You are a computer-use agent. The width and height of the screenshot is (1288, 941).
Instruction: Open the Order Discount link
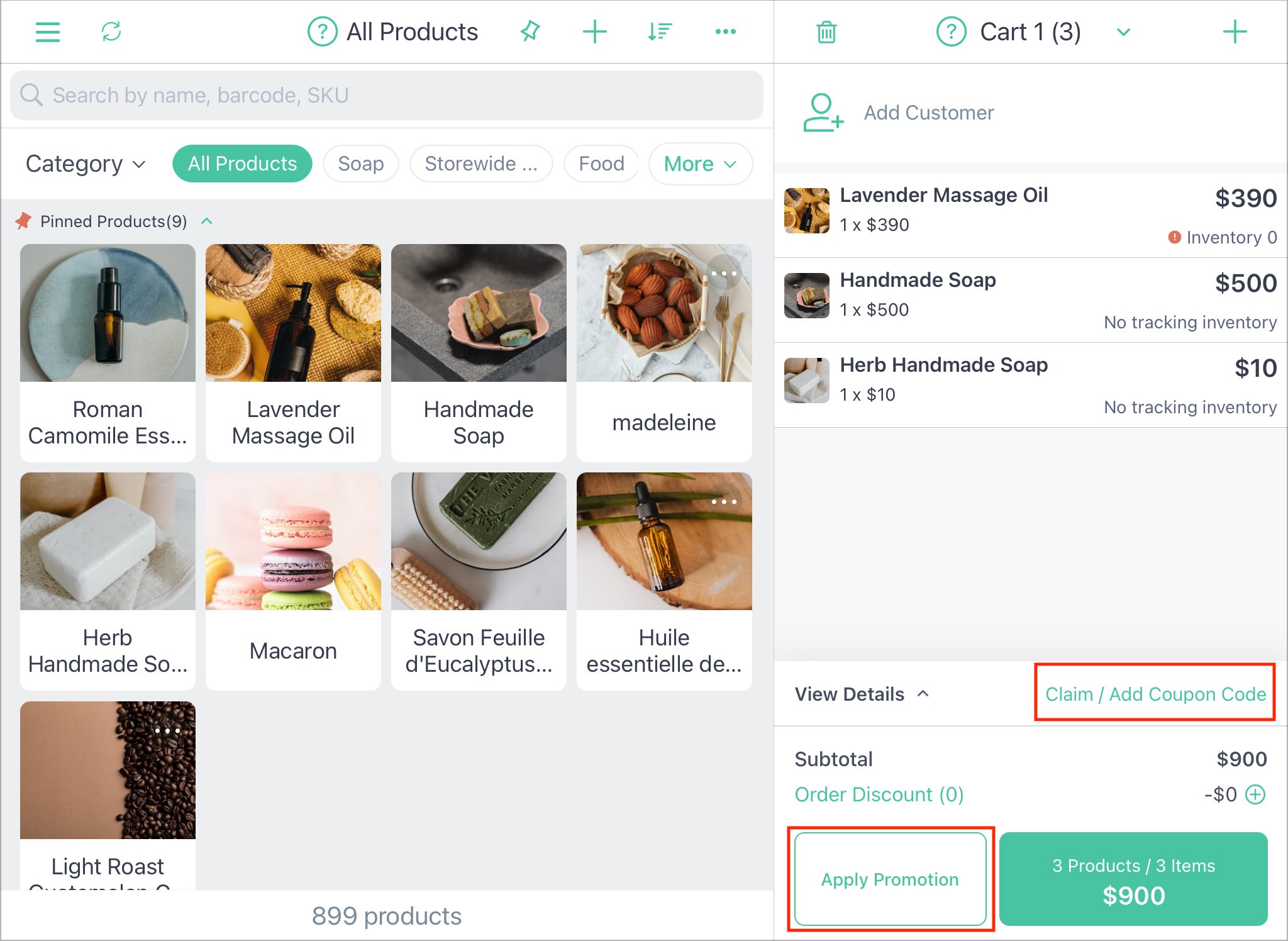[879, 794]
